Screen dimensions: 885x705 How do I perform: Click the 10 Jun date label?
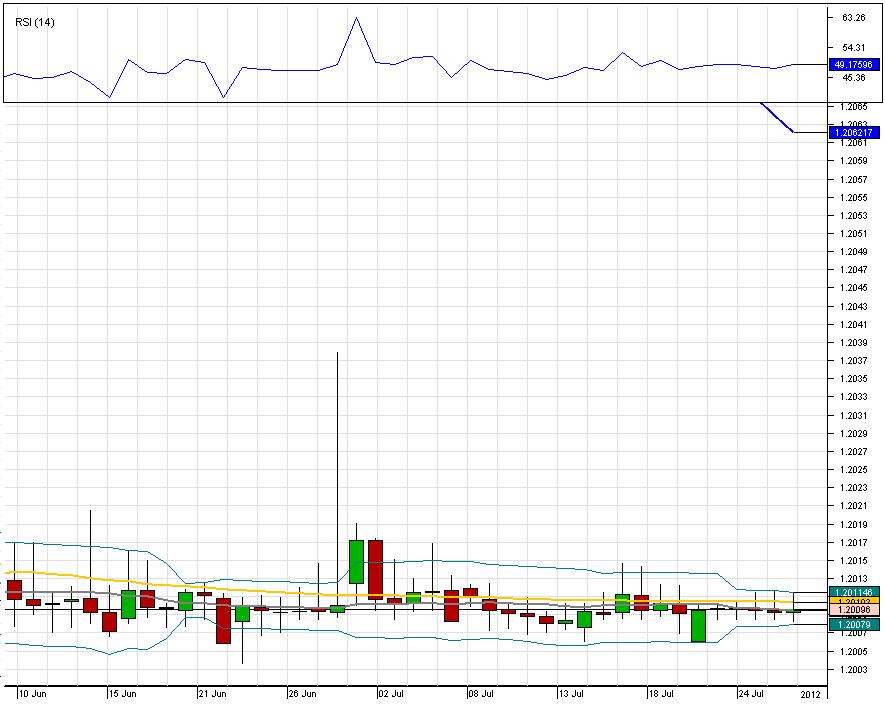coord(31,692)
